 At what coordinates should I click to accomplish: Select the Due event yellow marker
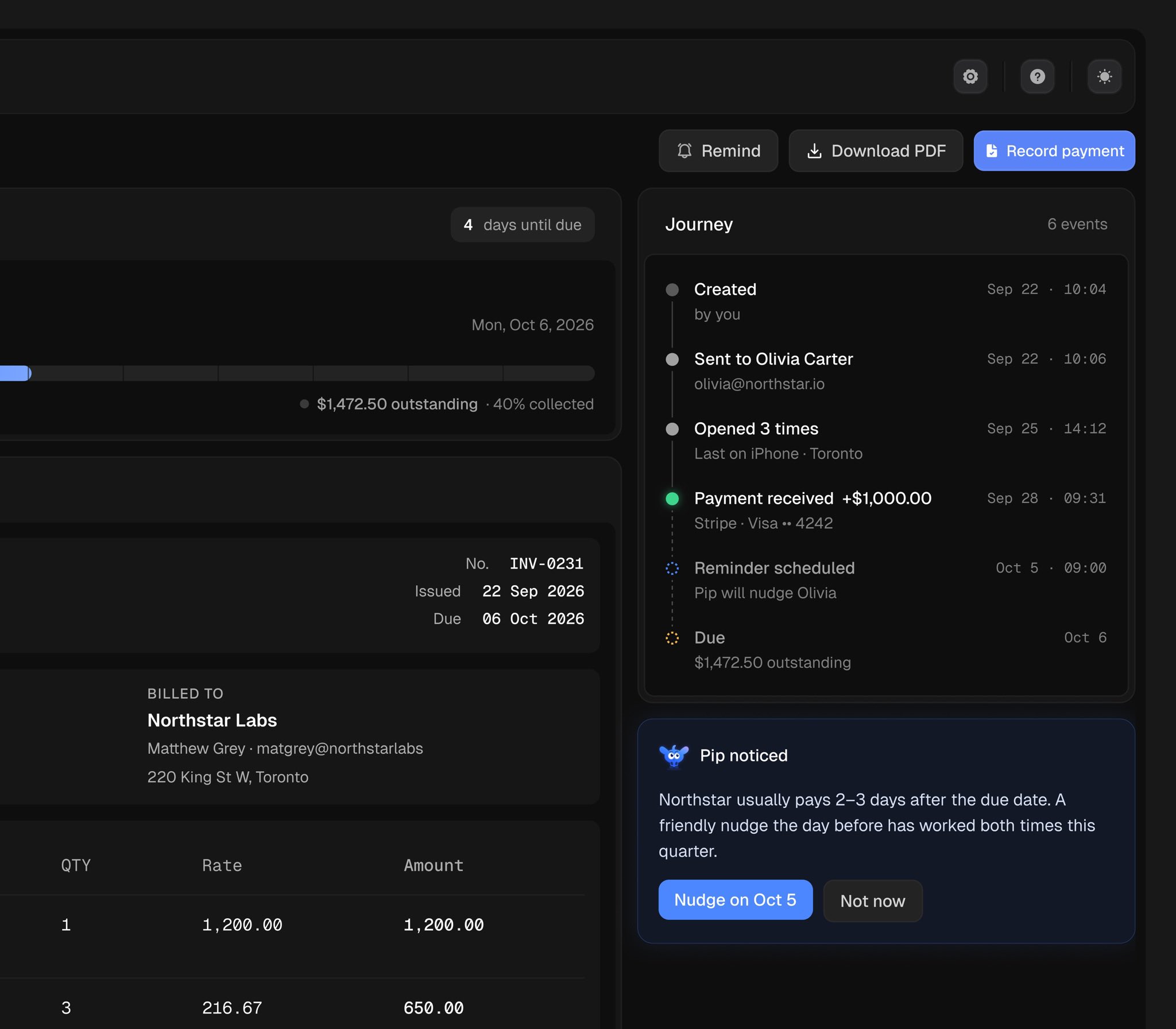coord(672,638)
